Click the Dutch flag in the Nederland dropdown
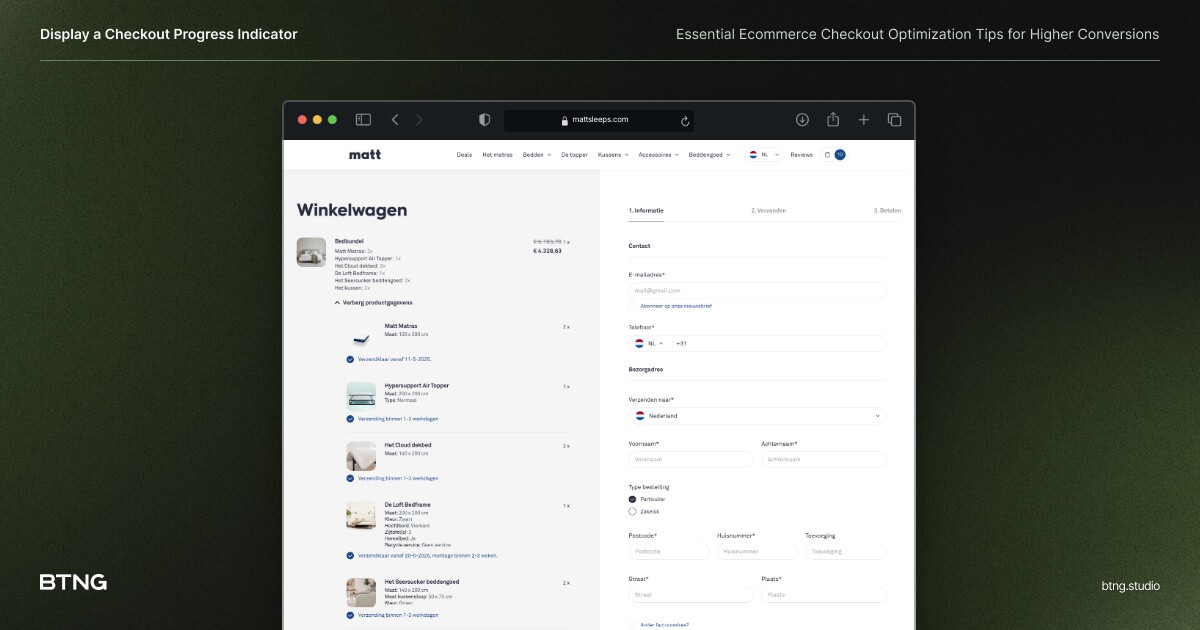 (640, 416)
